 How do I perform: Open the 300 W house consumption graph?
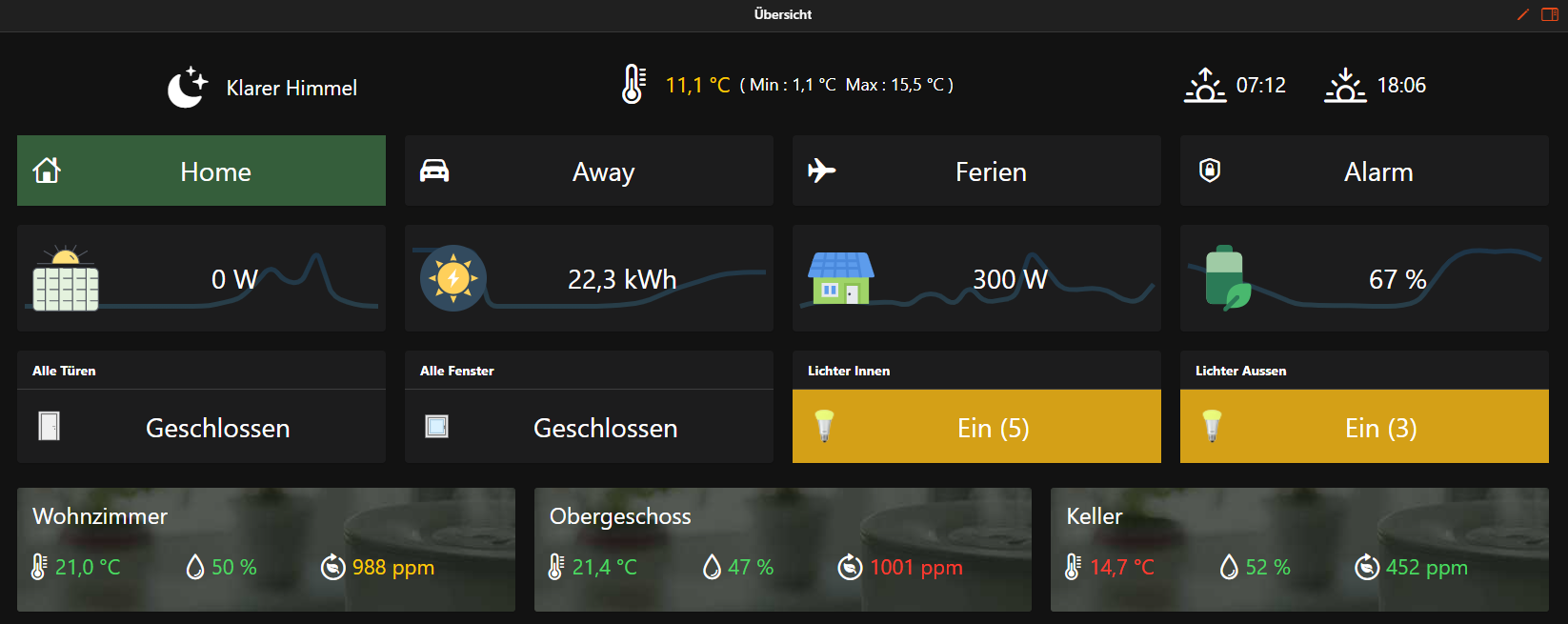(x=976, y=278)
